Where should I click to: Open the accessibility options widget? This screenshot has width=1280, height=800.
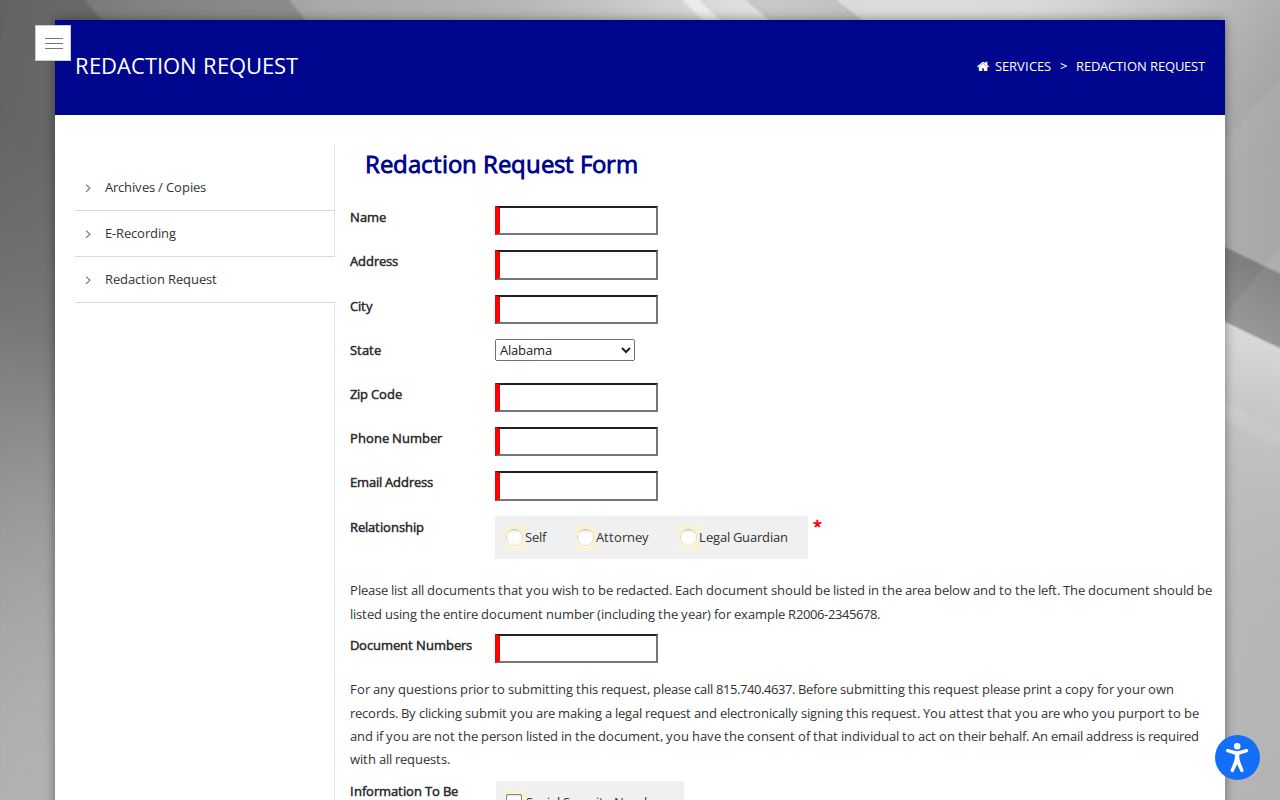click(1237, 757)
